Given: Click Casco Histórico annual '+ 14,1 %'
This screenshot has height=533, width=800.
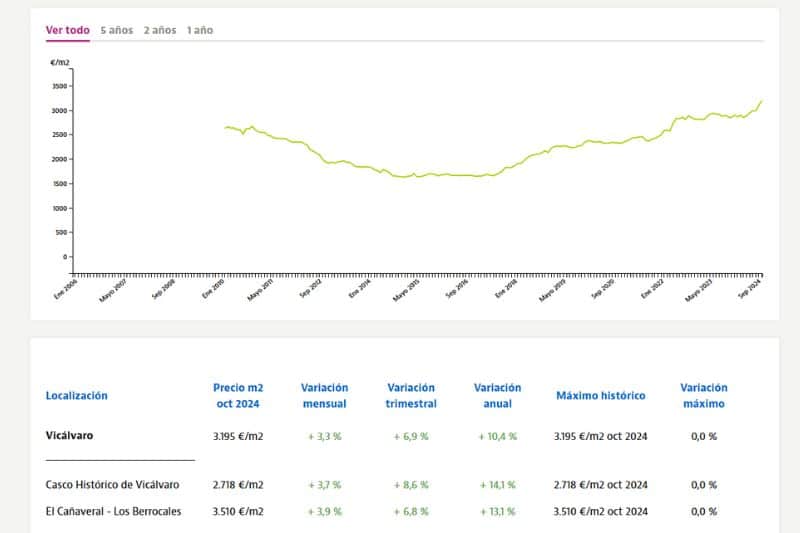Looking at the screenshot, I should click(x=497, y=485).
